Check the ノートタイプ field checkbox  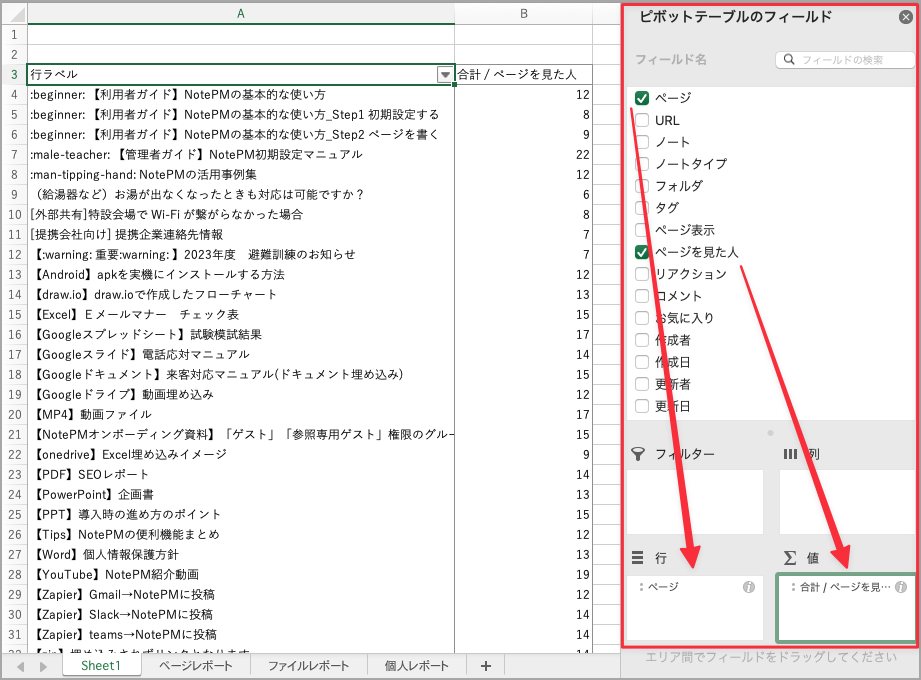642,164
